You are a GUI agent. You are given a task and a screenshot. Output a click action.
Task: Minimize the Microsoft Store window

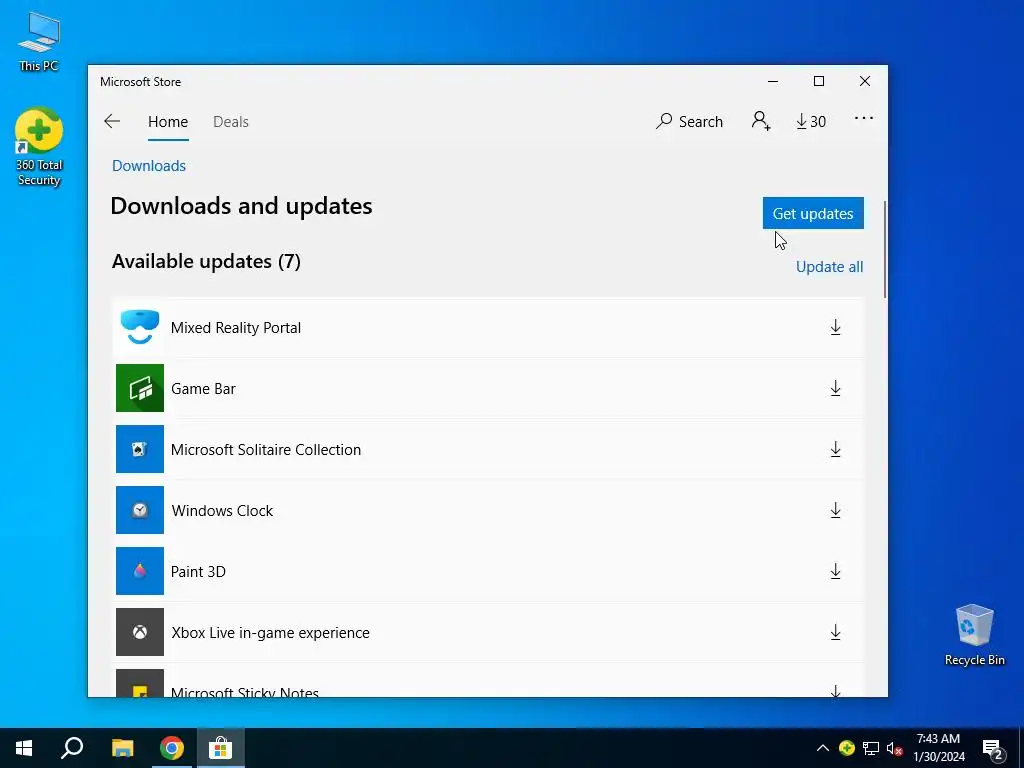[773, 81]
